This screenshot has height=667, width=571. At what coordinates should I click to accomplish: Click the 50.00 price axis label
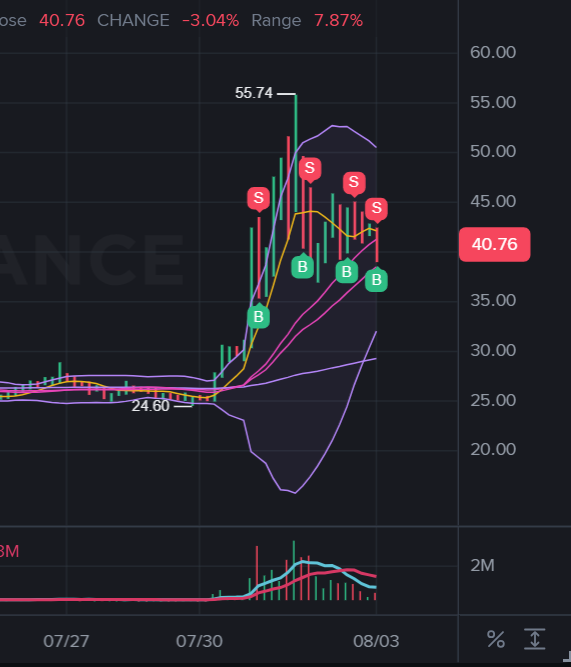[x=493, y=151]
